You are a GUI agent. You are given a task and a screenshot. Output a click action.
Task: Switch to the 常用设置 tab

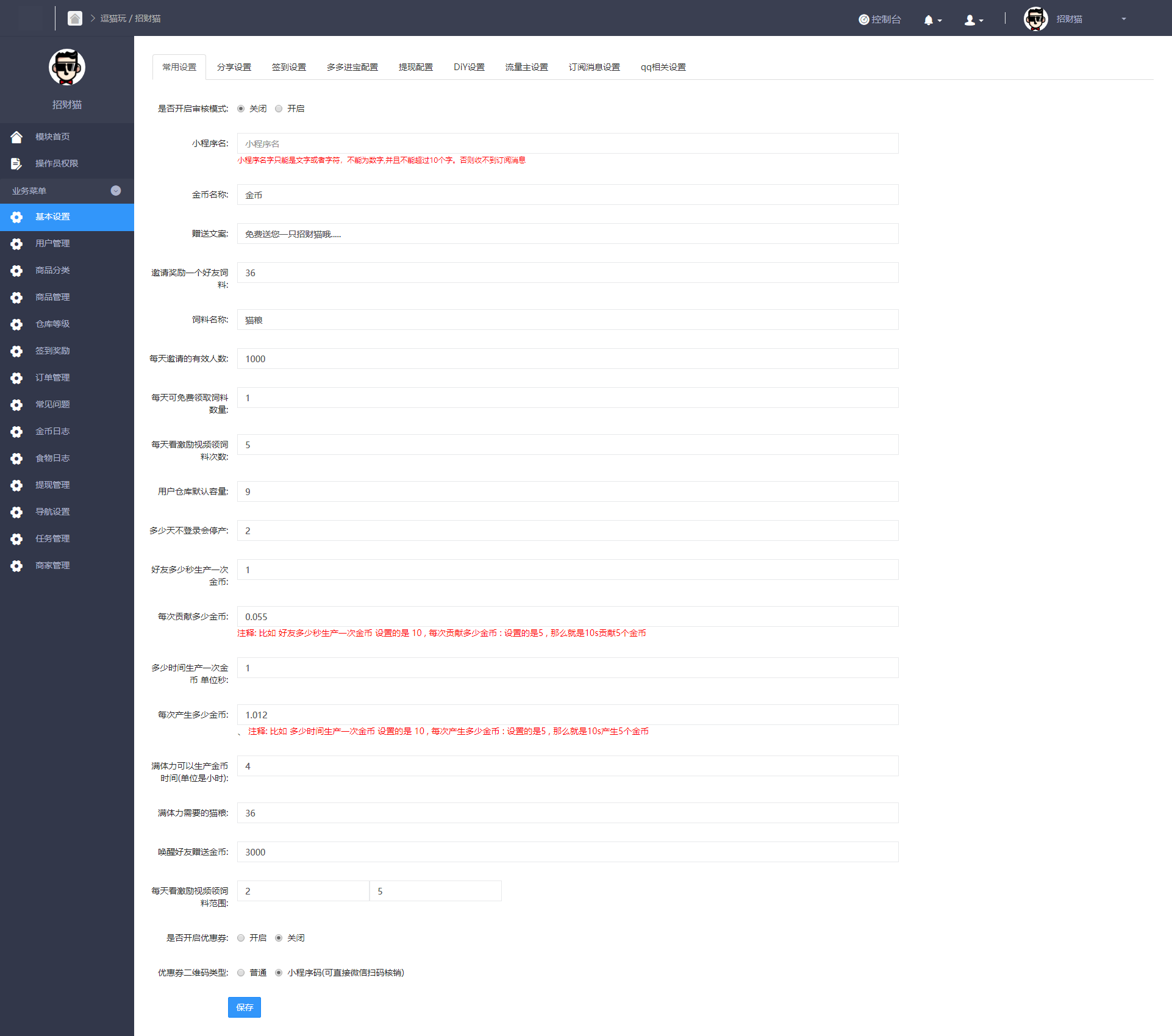(179, 67)
